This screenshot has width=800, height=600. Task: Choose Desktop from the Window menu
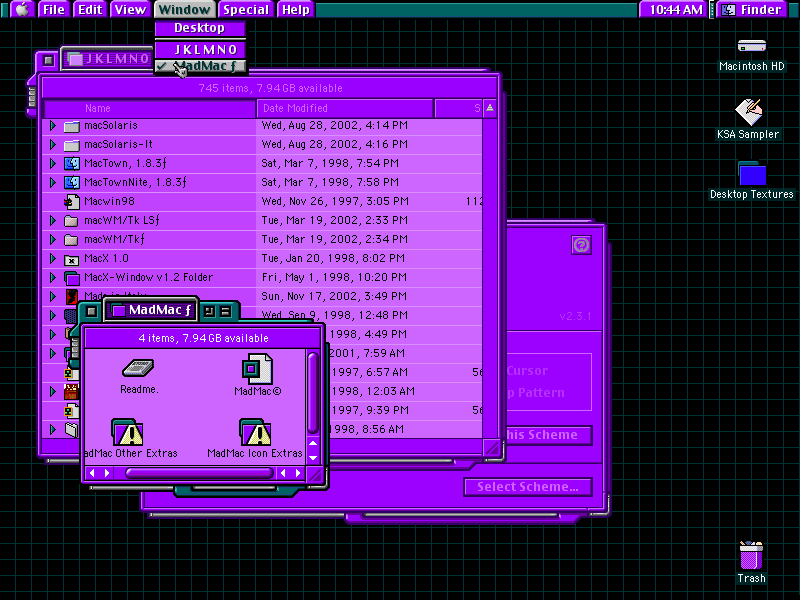click(x=199, y=28)
